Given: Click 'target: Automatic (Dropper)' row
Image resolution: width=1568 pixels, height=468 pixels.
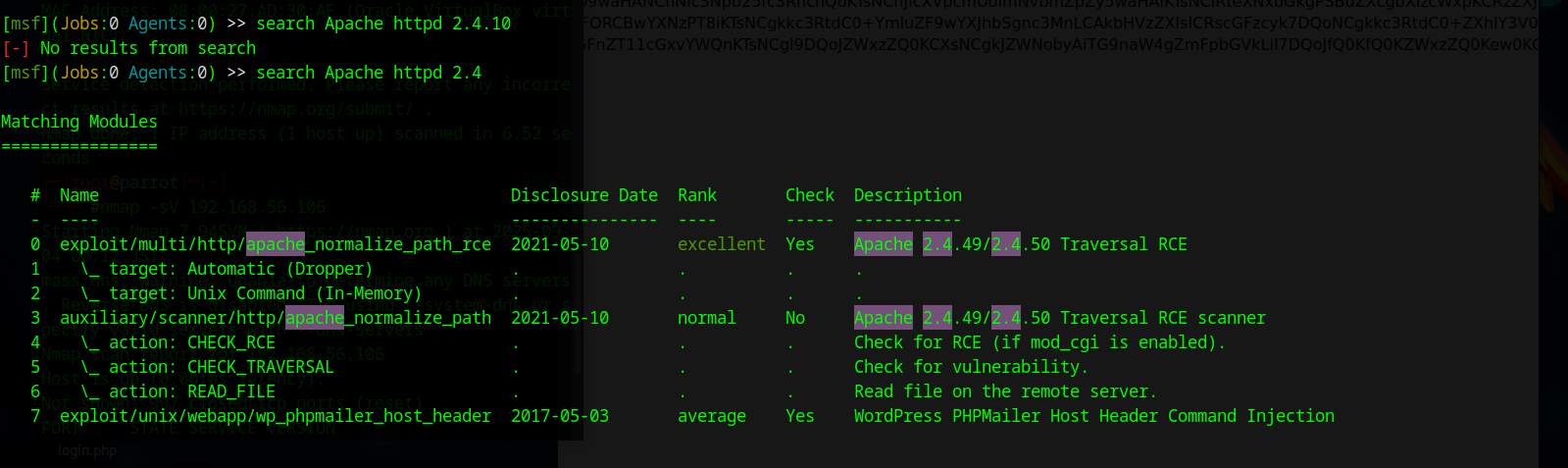Looking at the screenshot, I should click(227, 269).
